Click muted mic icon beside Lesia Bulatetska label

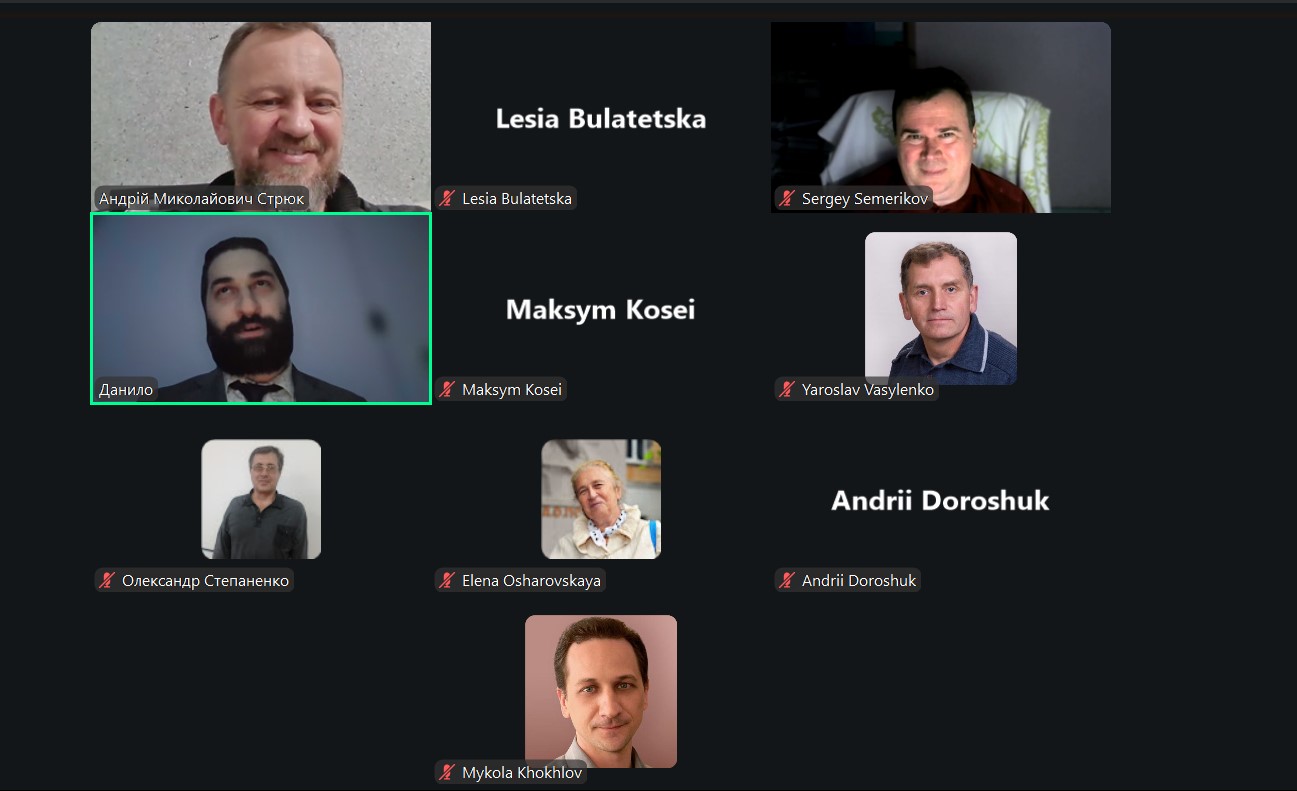coord(448,199)
